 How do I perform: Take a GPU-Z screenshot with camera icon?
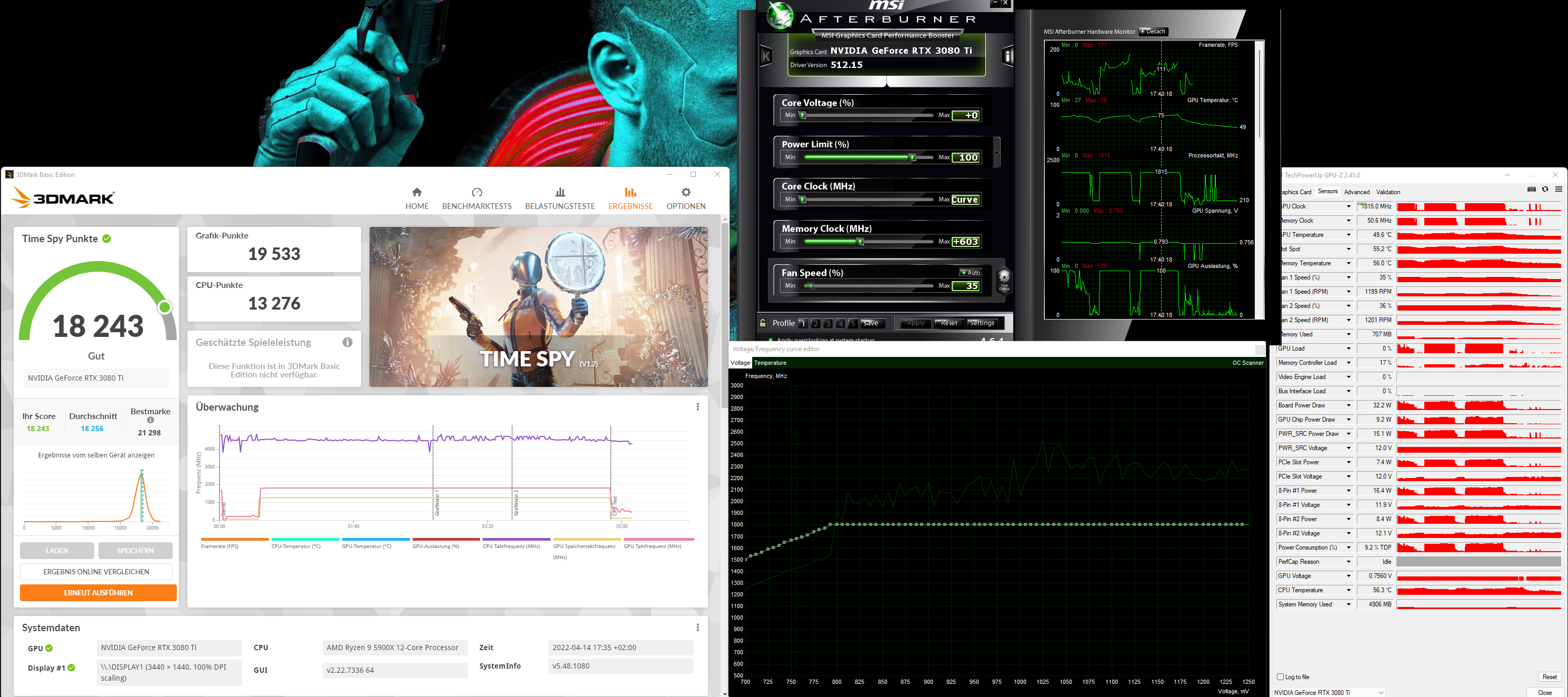[x=1532, y=190]
